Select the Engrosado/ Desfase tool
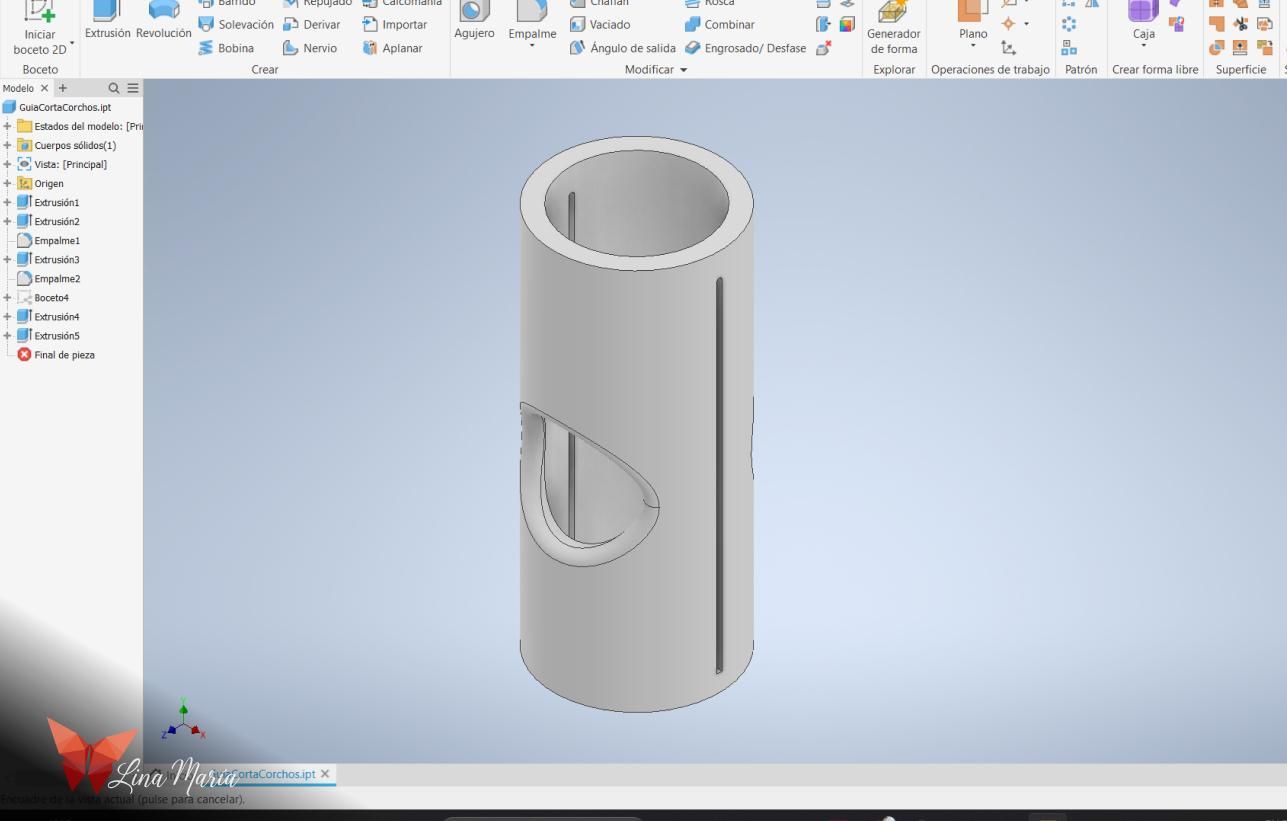Screen dimensions: 1287x821 (x=745, y=48)
